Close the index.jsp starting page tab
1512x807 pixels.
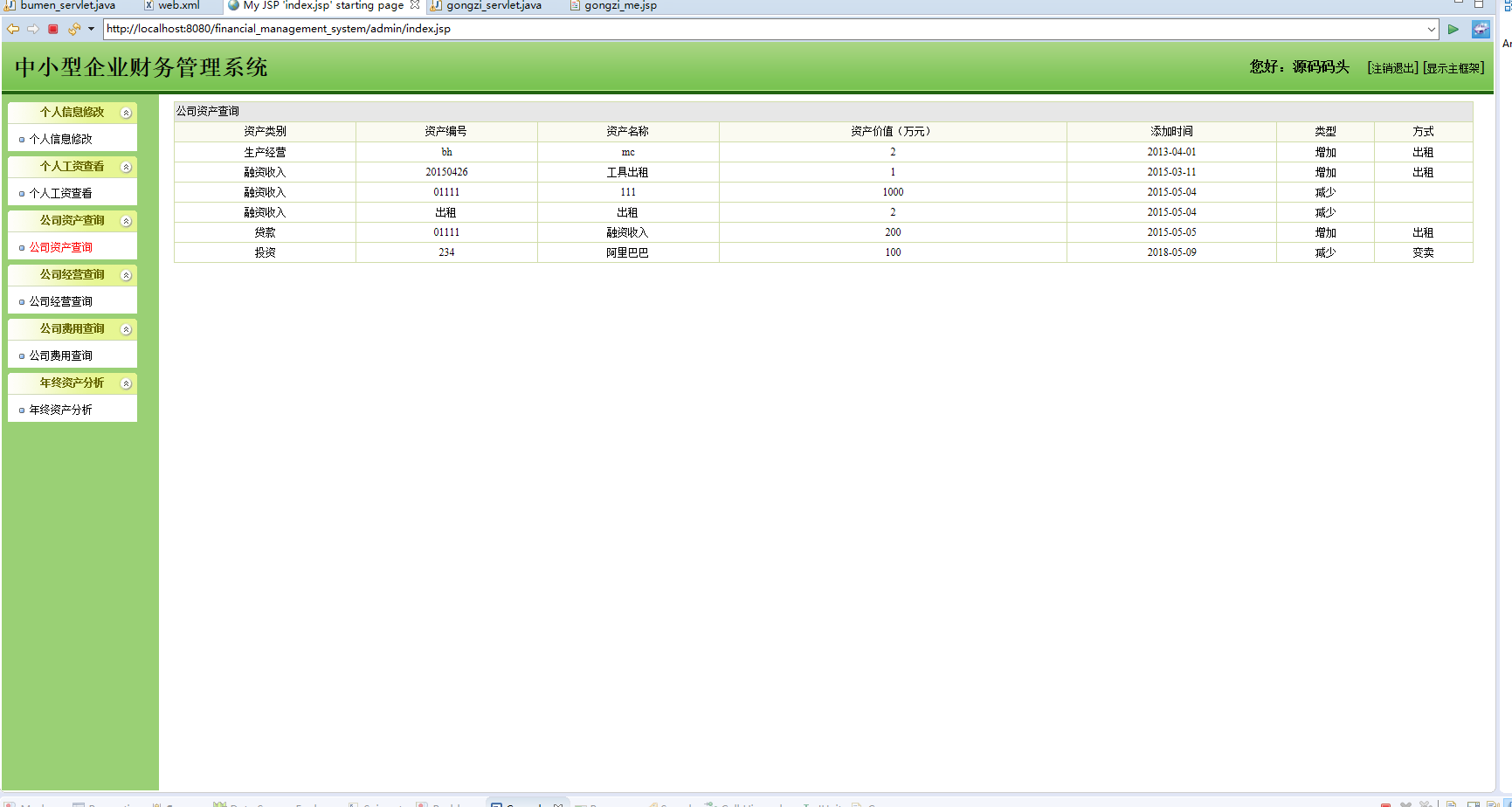coord(415,4)
